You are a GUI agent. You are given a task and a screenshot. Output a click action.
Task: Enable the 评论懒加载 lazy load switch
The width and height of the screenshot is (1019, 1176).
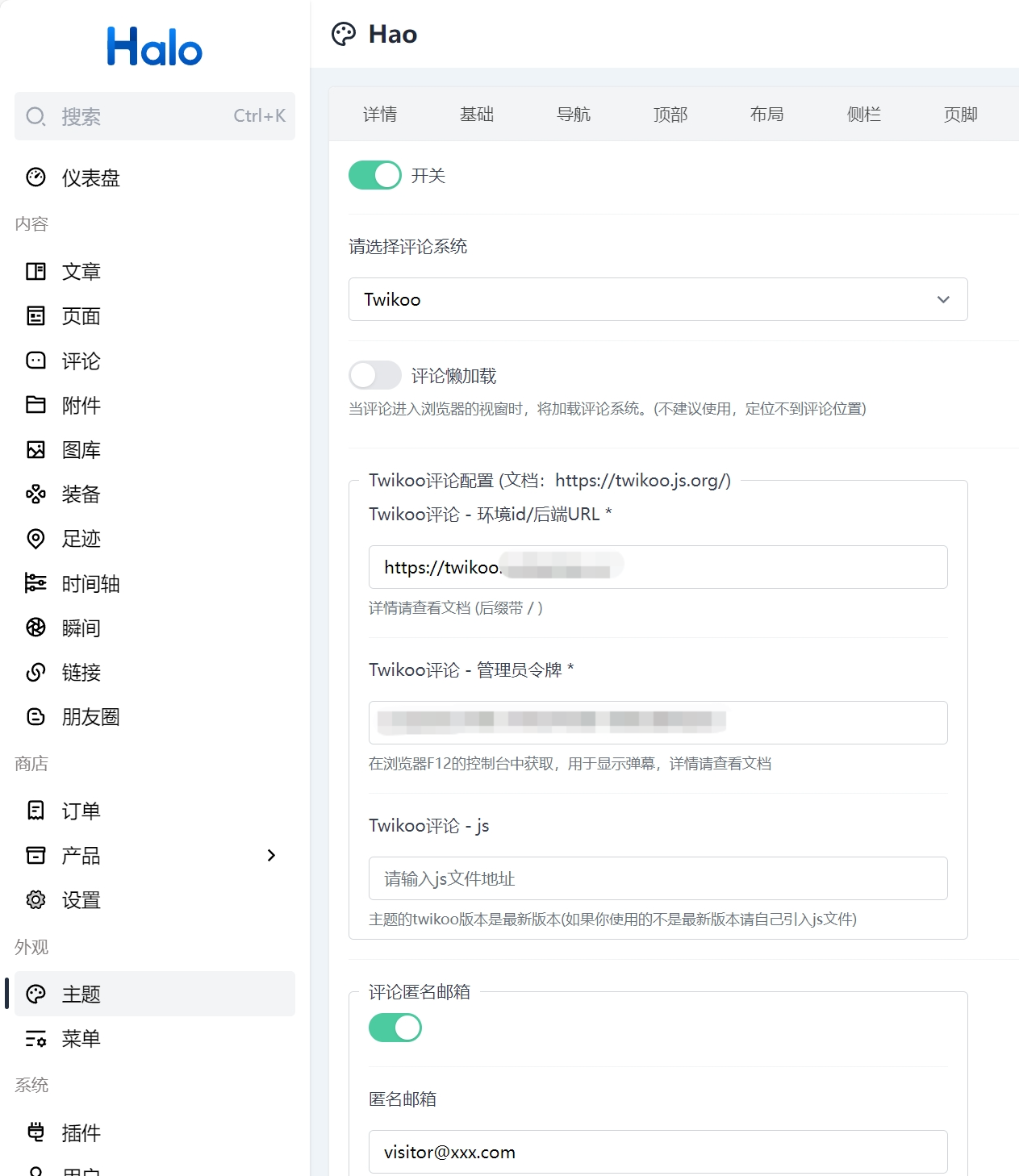click(374, 375)
